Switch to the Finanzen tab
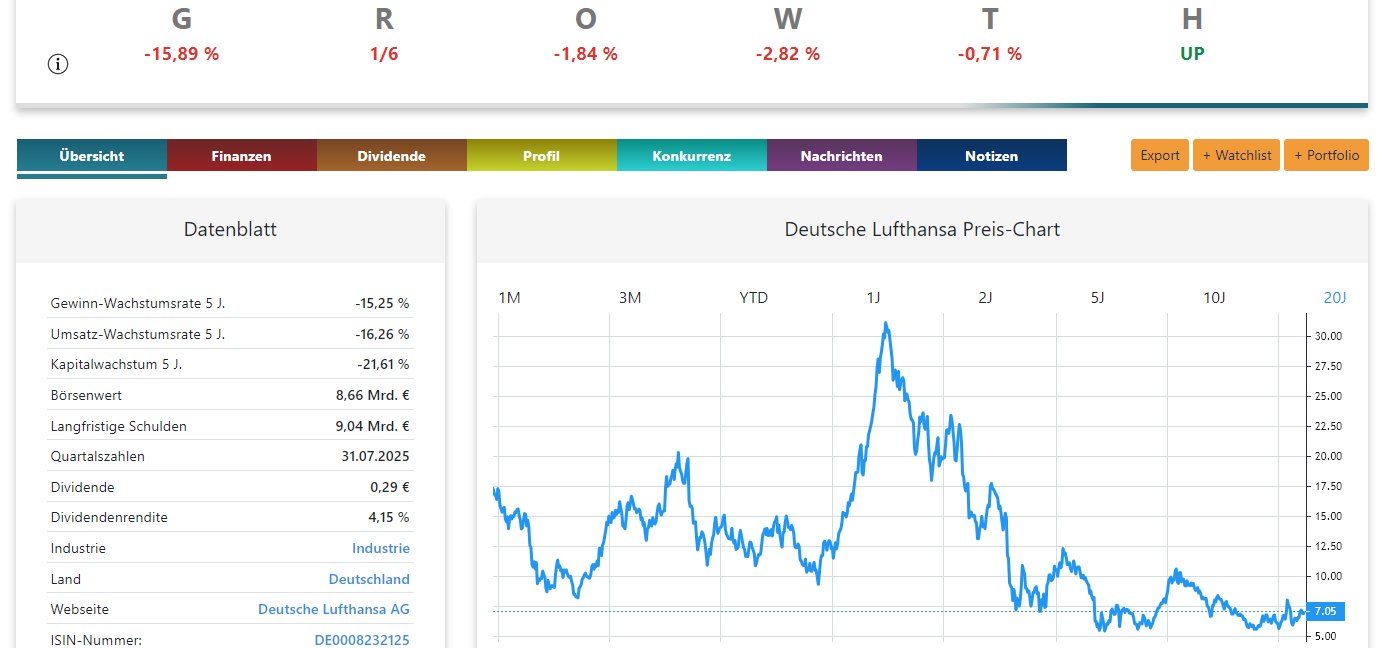1386x648 pixels. 242,156
